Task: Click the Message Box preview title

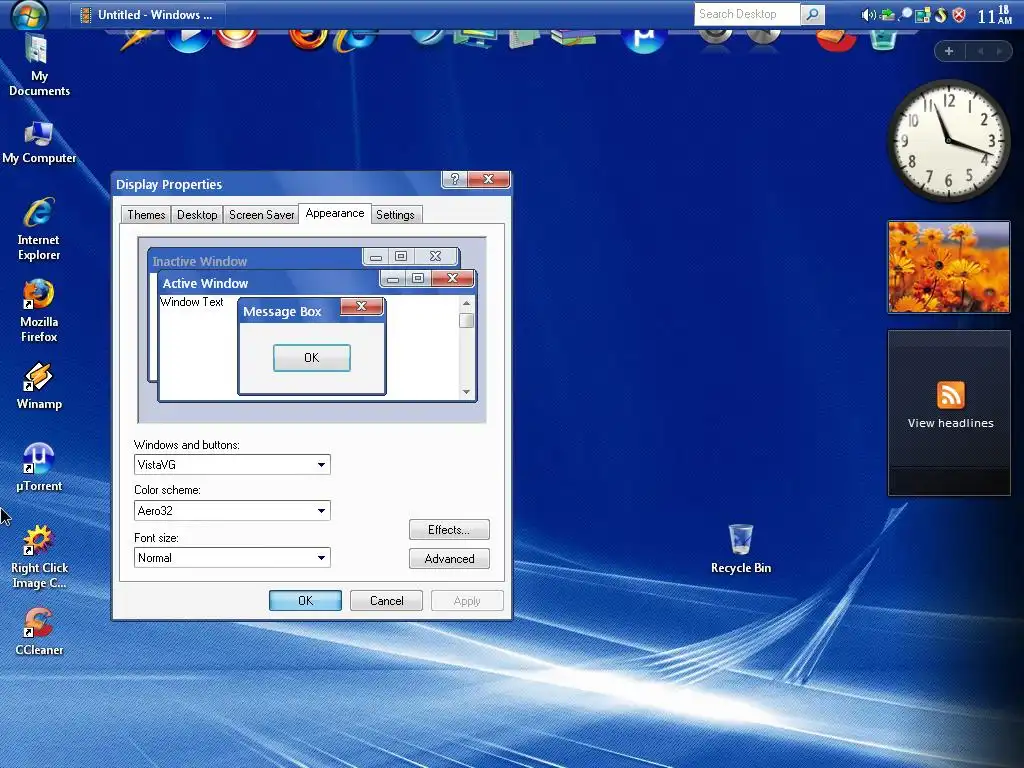Action: [x=282, y=312]
